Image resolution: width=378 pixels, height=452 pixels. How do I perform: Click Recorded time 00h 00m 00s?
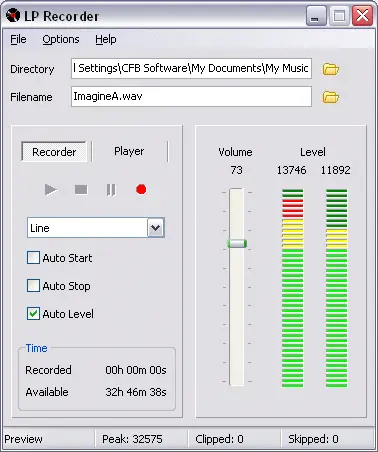point(136,370)
